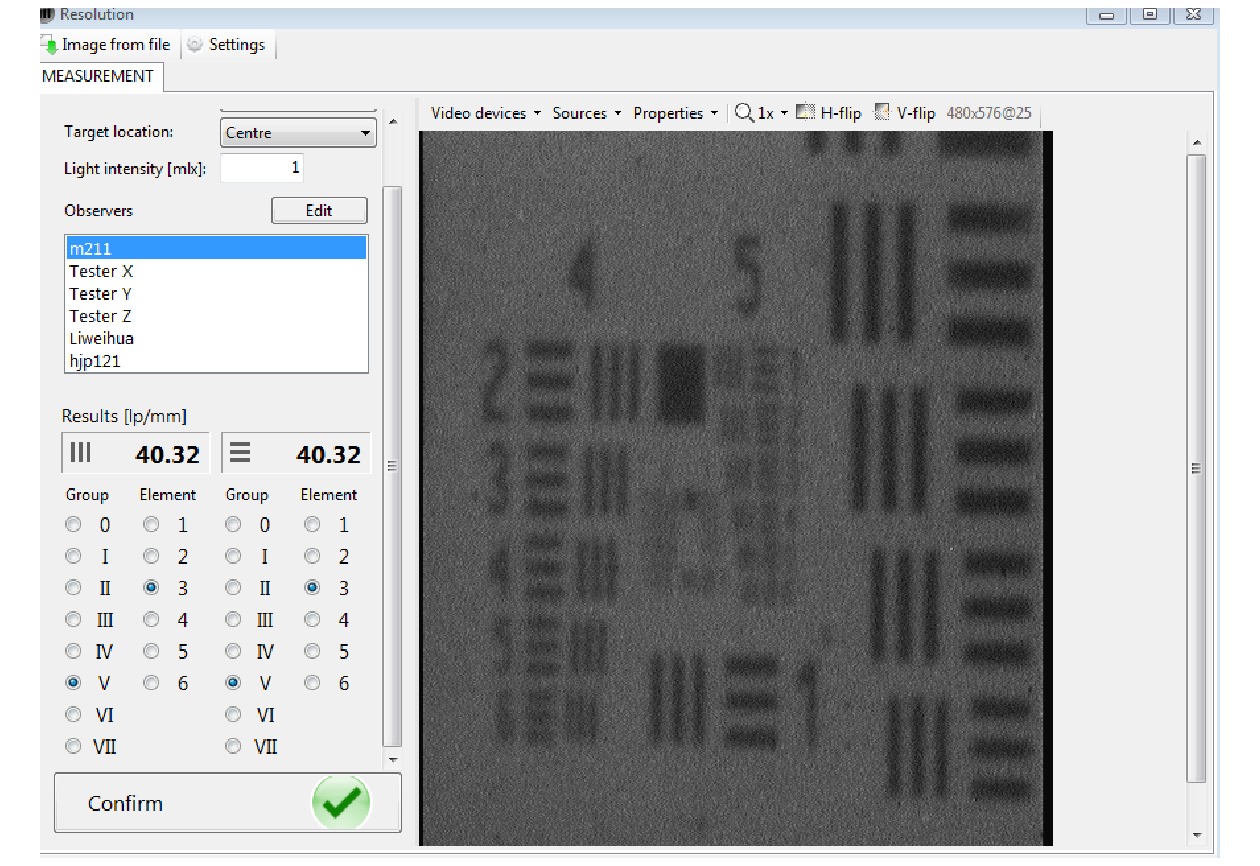The height and width of the screenshot is (866, 1260).
Task: Switch to the MEASUREMENT tab
Action: (98, 76)
